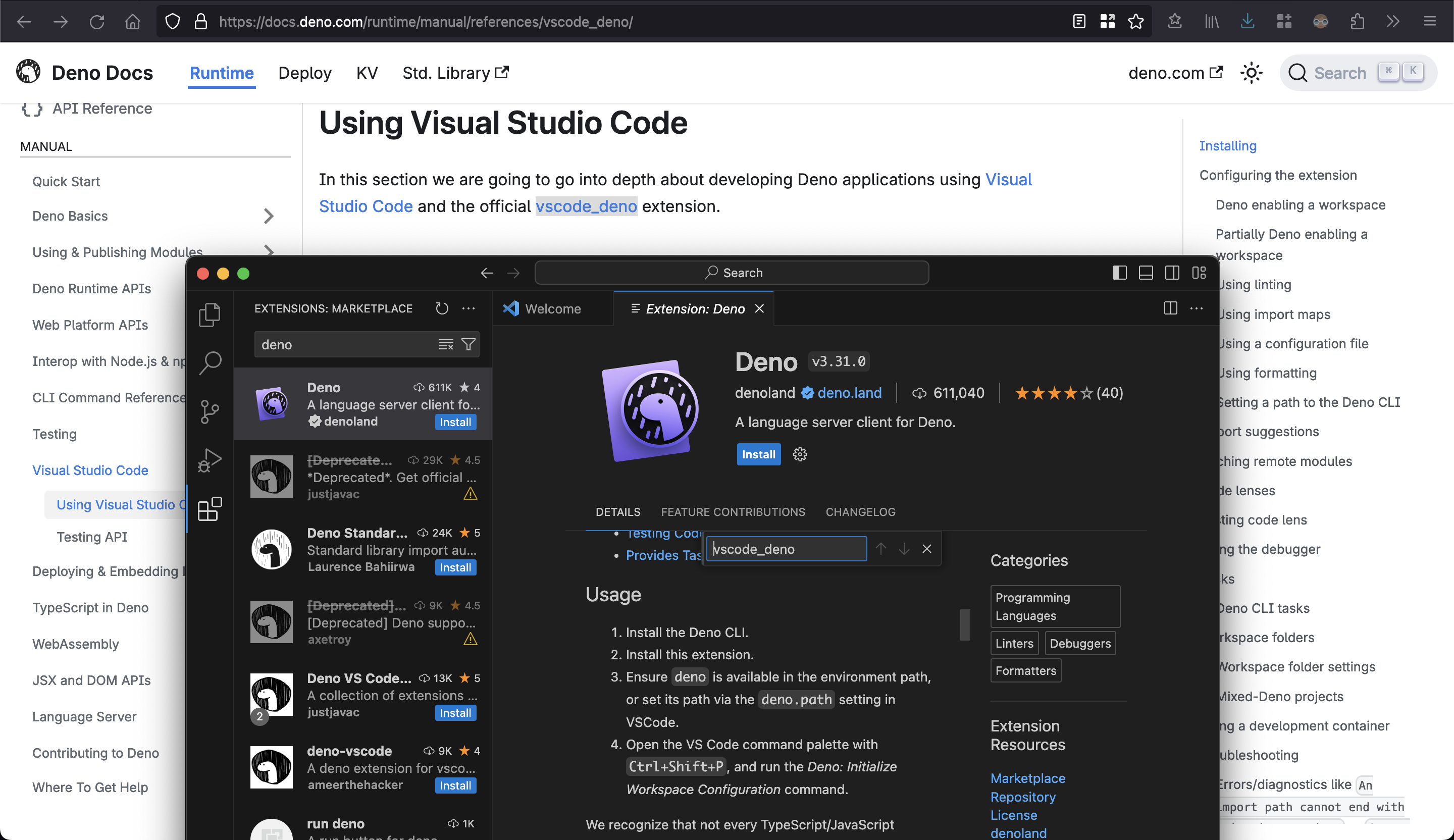Click the Deno extension star rating
The width and height of the screenshot is (1454, 840).
(x=1069, y=393)
